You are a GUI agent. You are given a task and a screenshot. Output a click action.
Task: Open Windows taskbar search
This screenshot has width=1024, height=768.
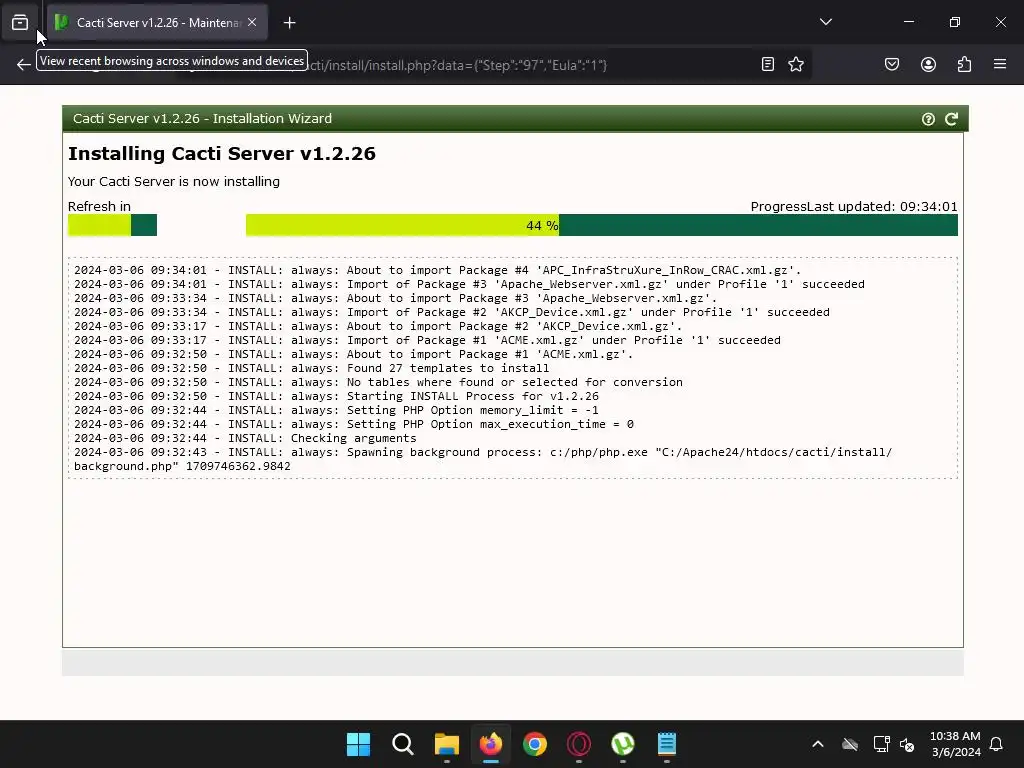402,744
